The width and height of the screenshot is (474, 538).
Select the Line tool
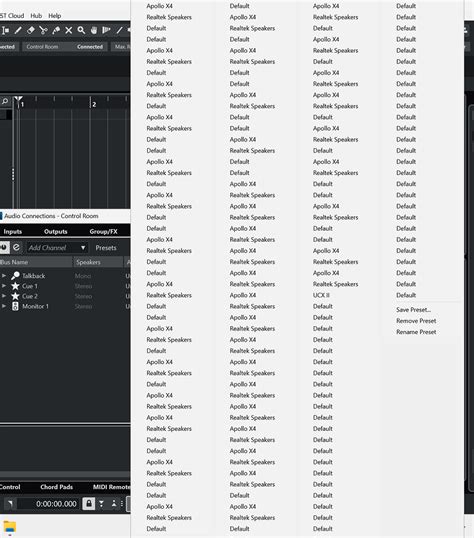pyautogui.click(x=119, y=31)
